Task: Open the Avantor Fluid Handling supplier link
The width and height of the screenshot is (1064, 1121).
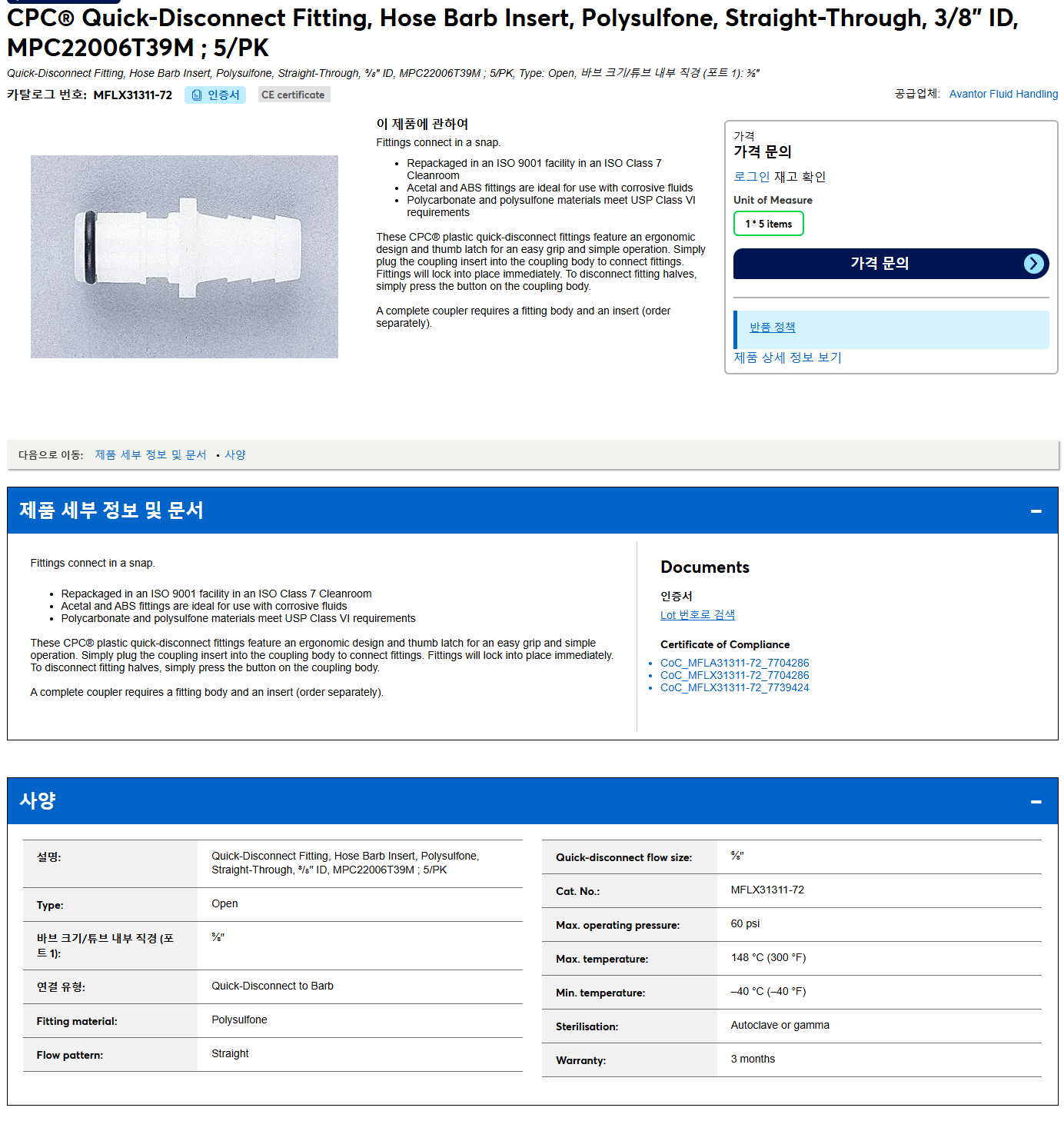Action: pos(1003,94)
